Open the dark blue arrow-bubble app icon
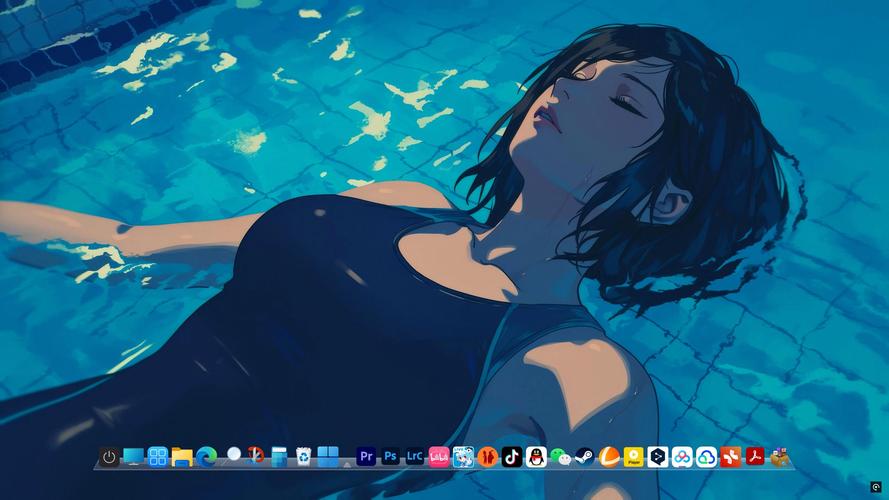Screen dimensions: 889x500 (x=658, y=456)
